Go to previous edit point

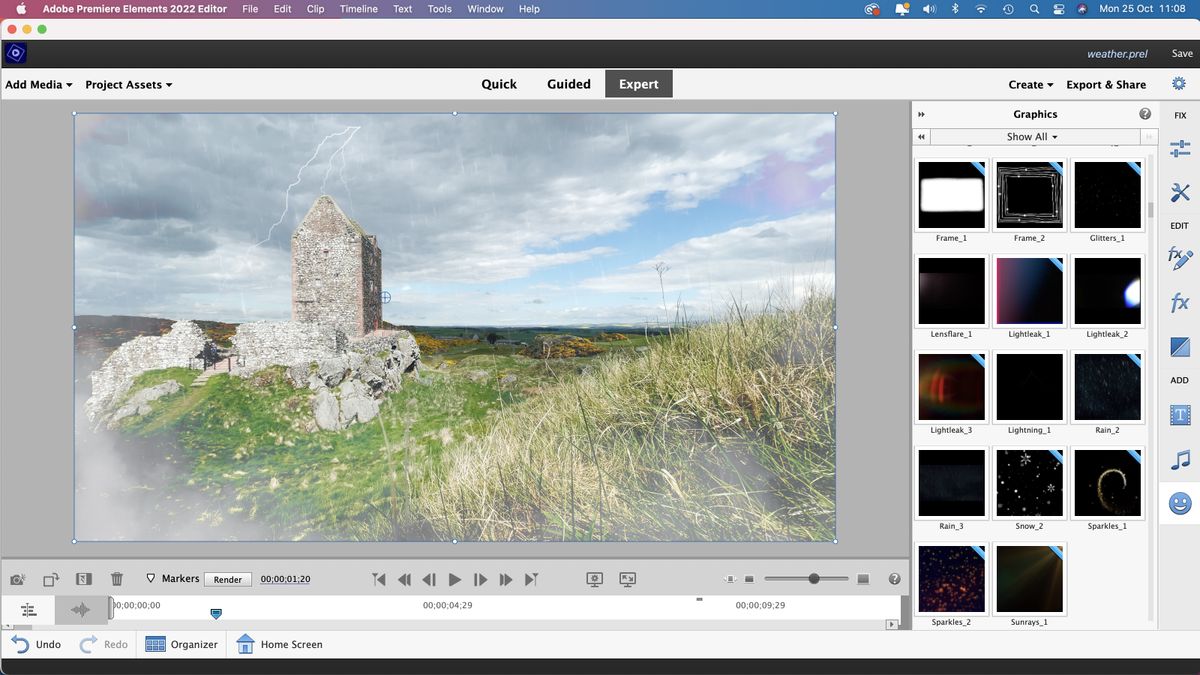(x=378, y=579)
